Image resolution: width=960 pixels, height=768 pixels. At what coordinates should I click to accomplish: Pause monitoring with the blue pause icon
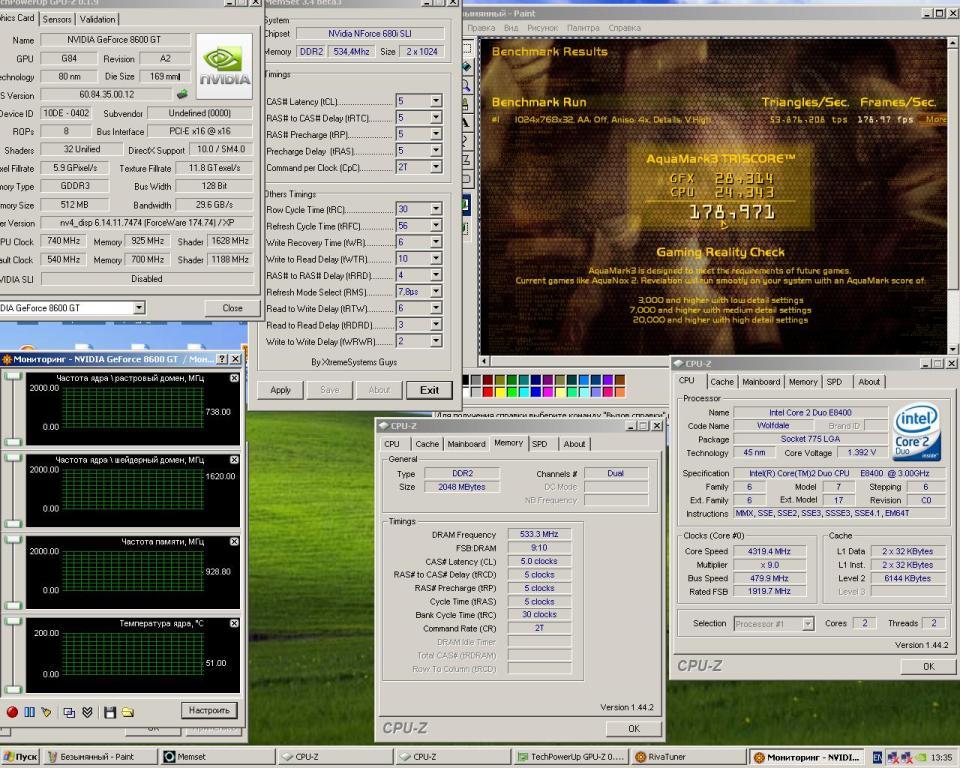[29, 712]
